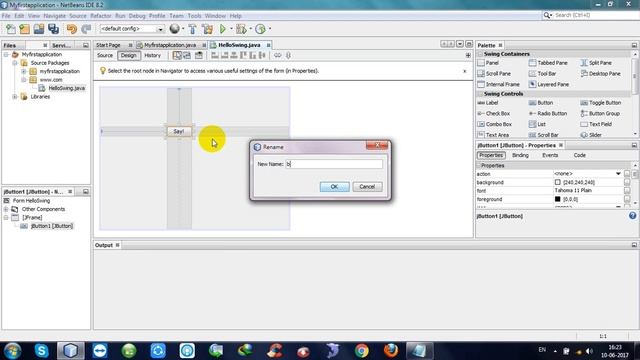Screen dimensions: 640x360
Task: Select jButton1 node in Navigator
Action: pyautogui.click(x=52, y=226)
